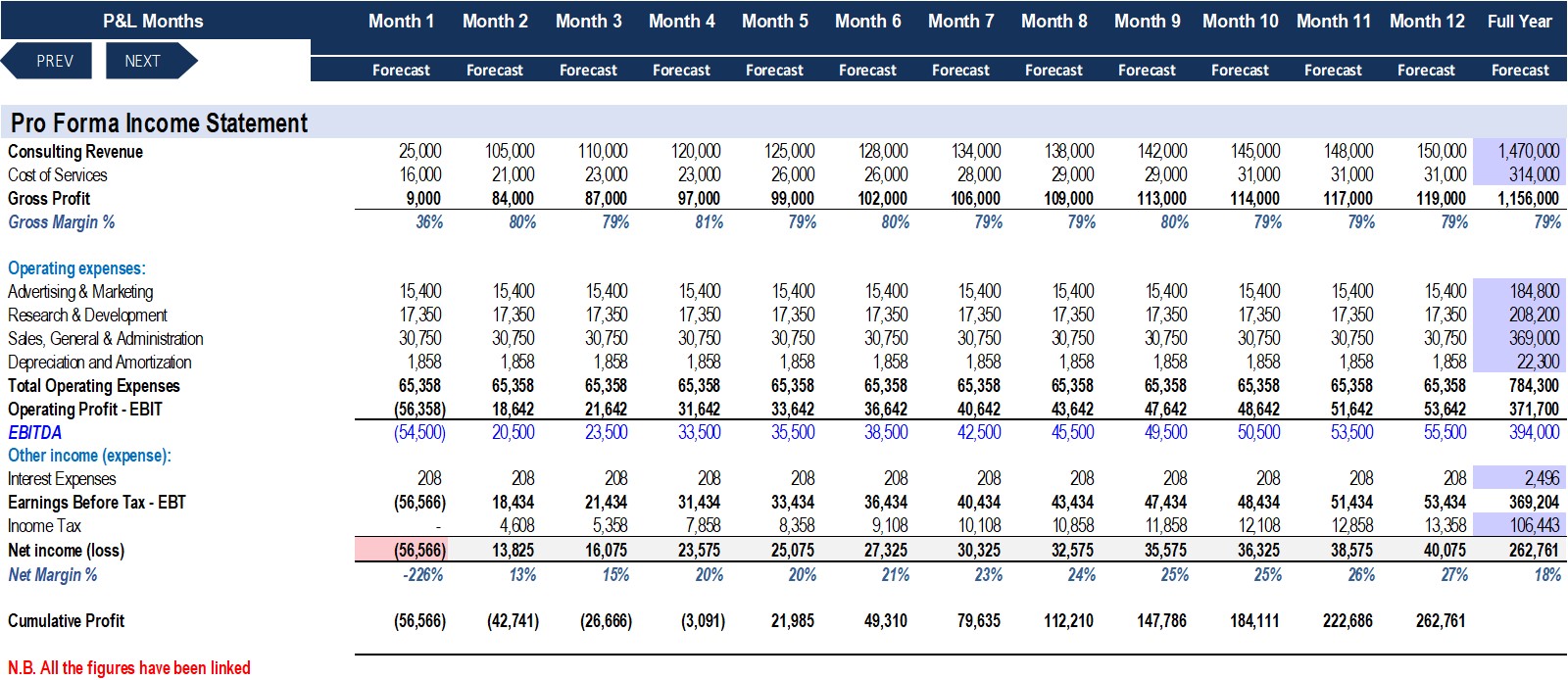Go back with the PREV arrow button
Screen dimensions: 1568x680
pos(47,61)
